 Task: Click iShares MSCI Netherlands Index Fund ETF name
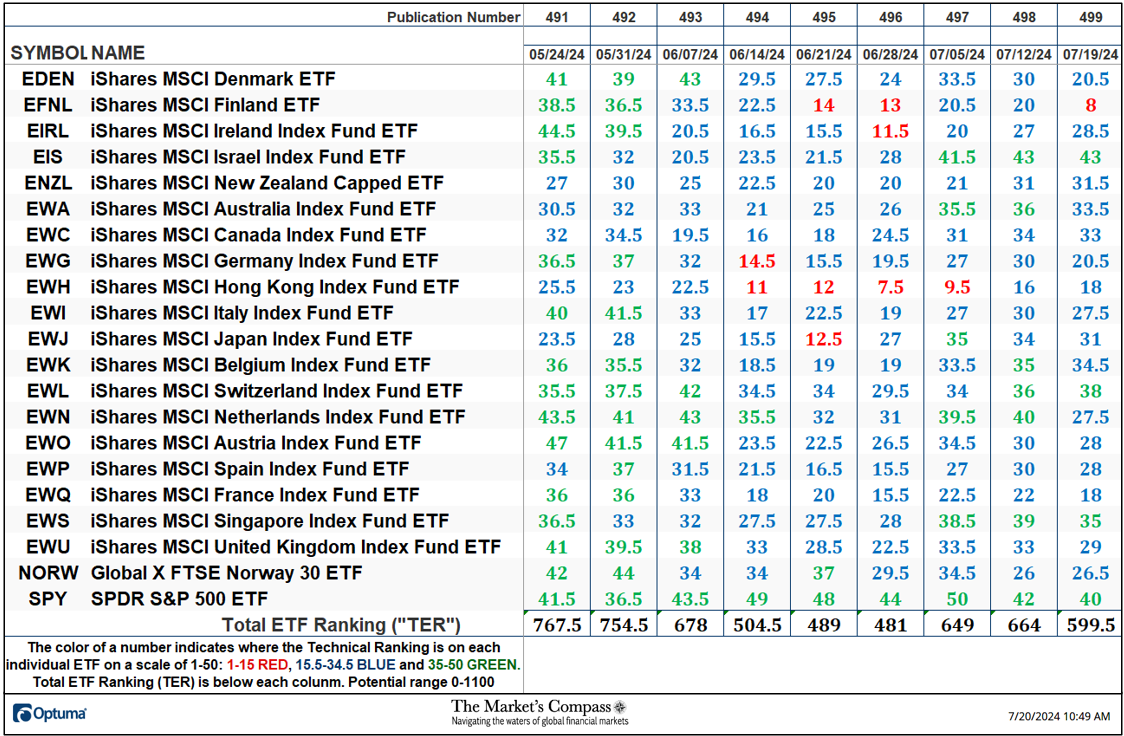pos(278,416)
